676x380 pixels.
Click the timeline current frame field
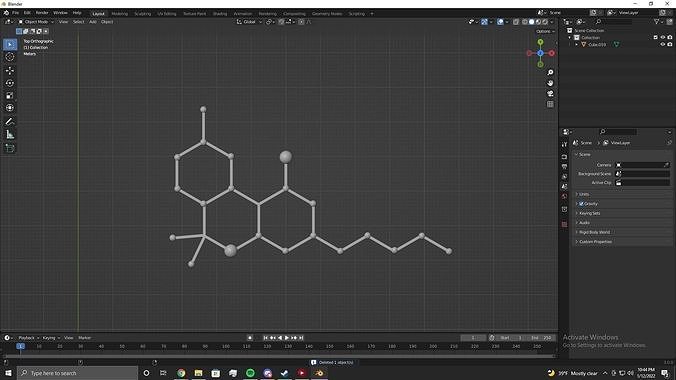[x=473, y=338]
